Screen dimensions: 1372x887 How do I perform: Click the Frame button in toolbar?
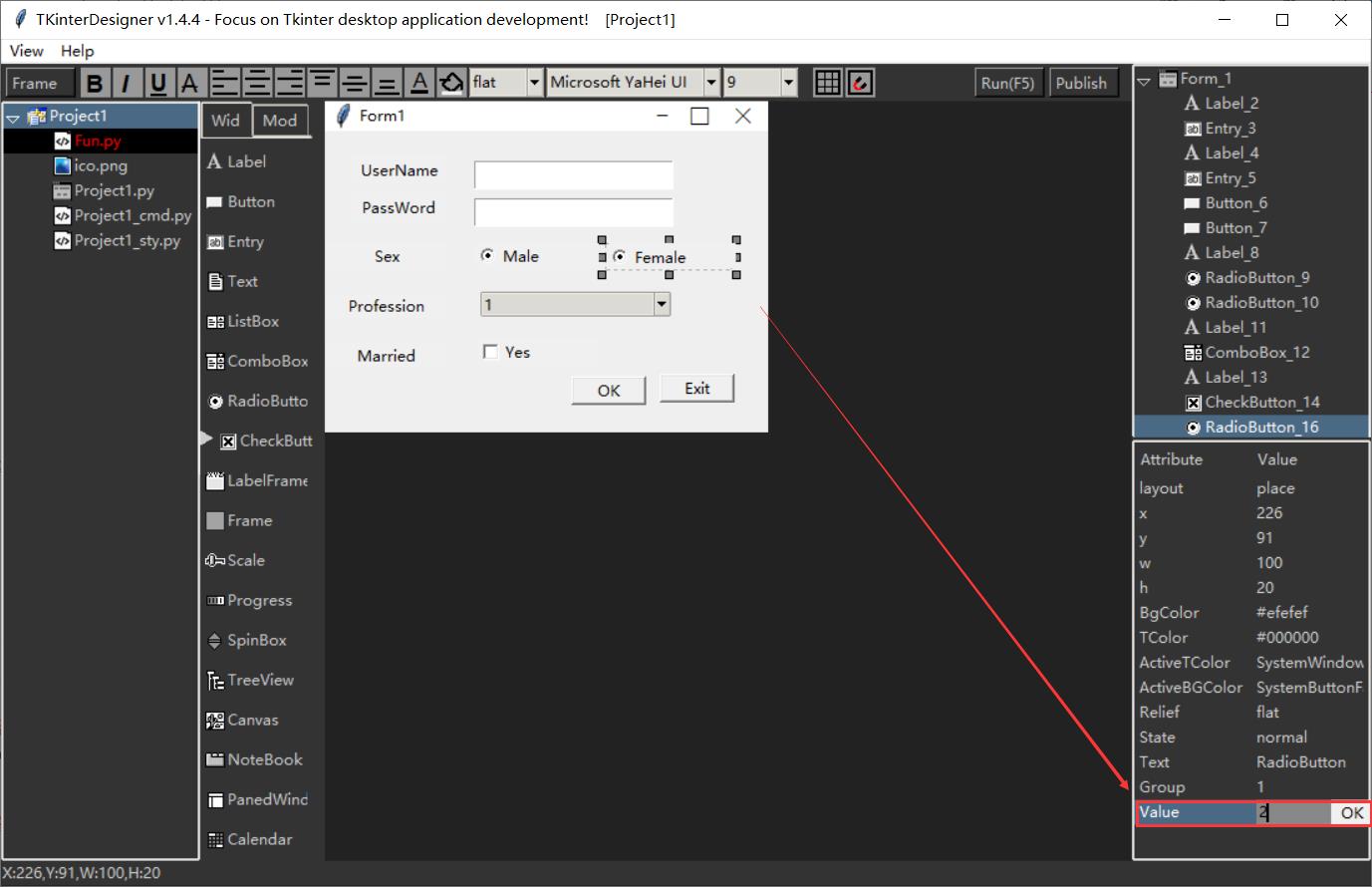click(40, 83)
